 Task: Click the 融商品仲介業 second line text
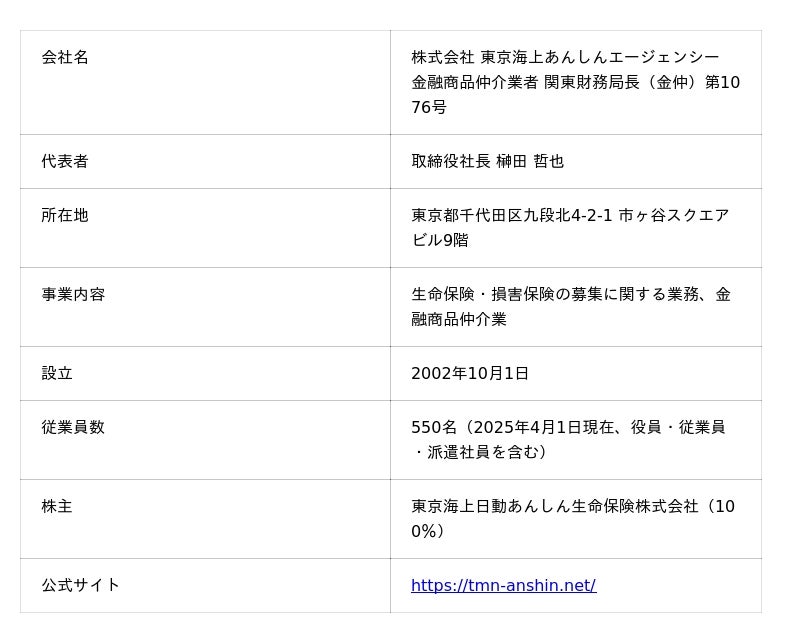[x=459, y=320]
